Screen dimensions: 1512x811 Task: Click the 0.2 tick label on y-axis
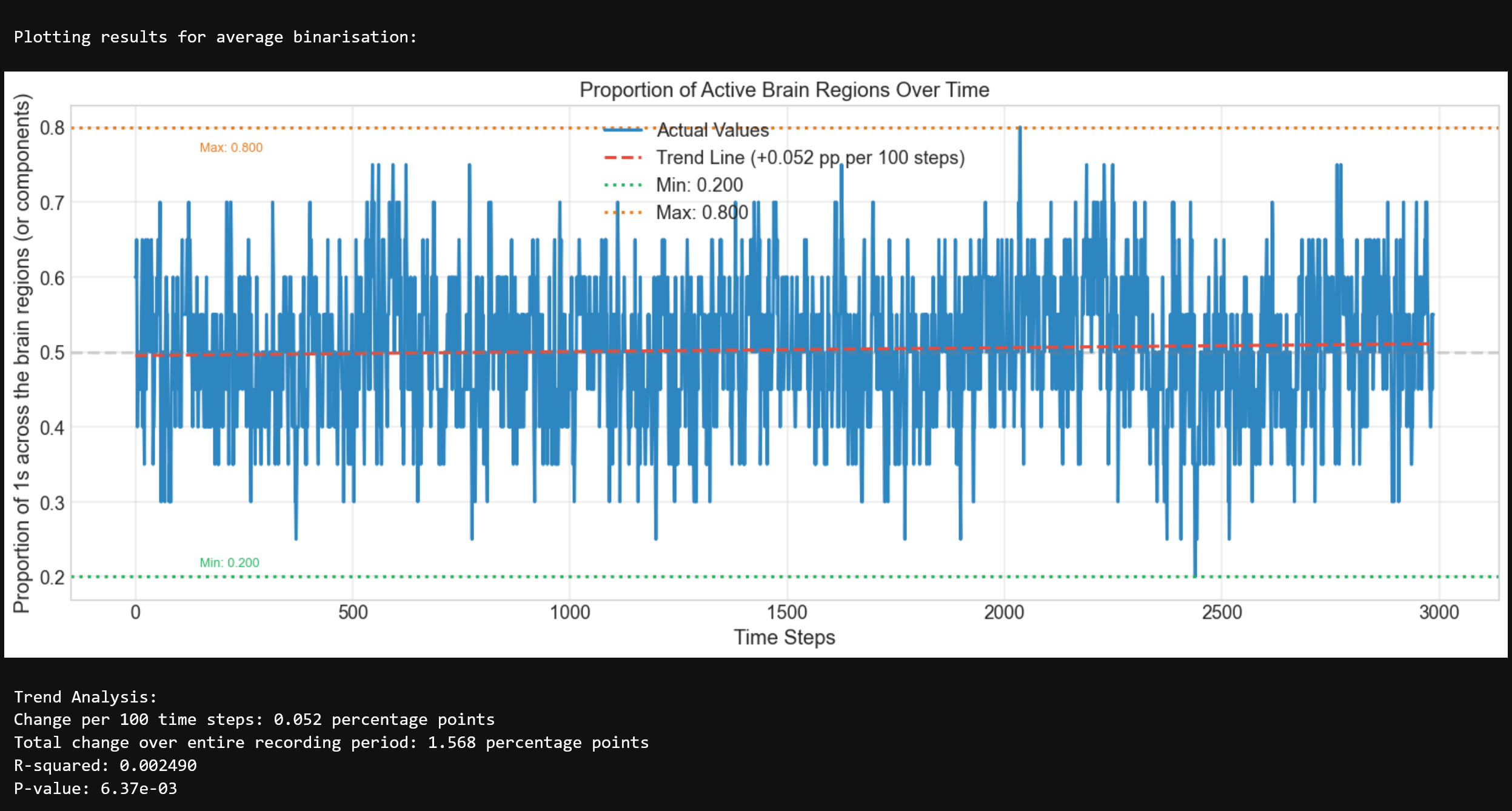[x=52, y=576]
